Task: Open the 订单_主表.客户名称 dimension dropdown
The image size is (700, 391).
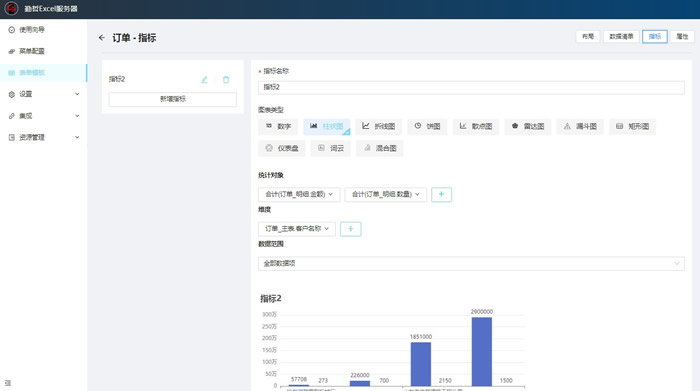Action: point(297,229)
